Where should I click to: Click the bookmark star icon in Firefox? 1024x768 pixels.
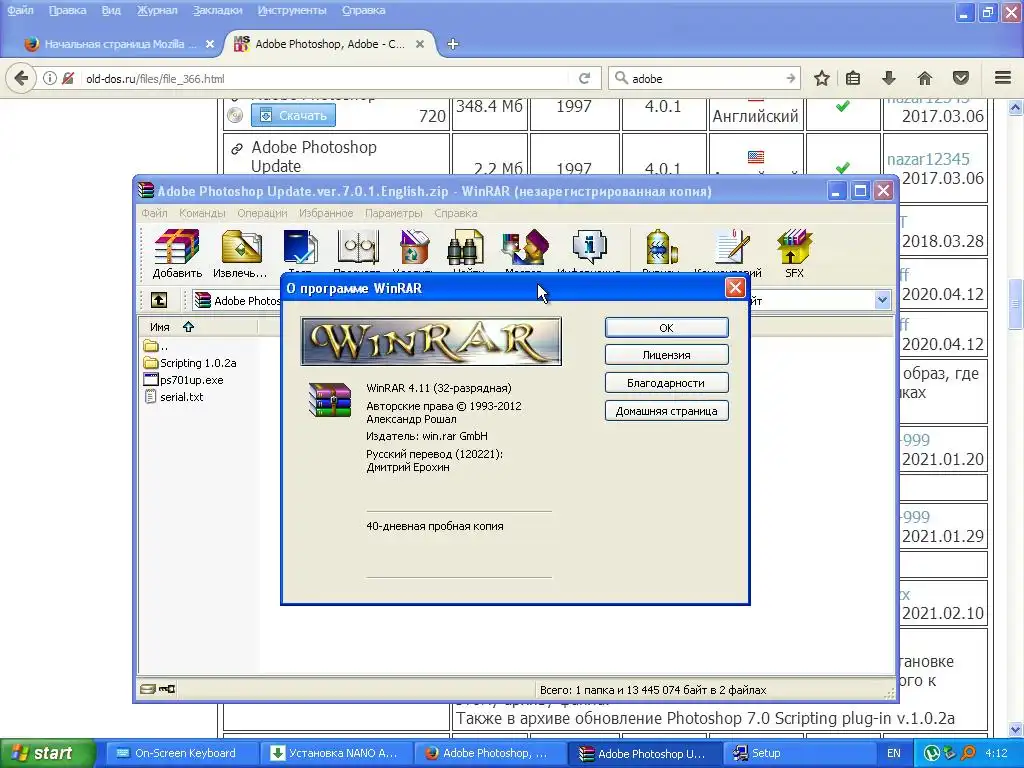(x=822, y=78)
